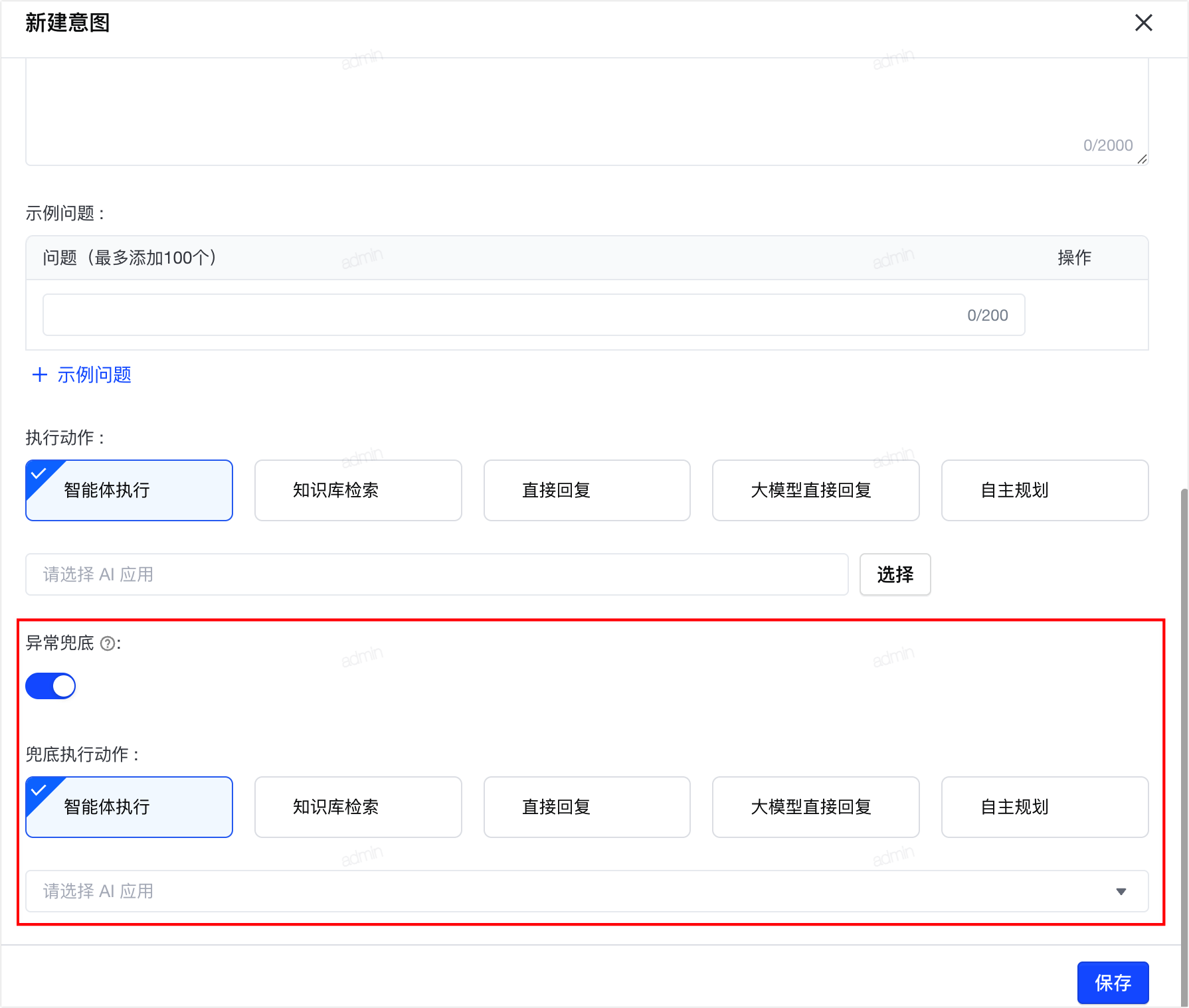The width and height of the screenshot is (1189, 1008).
Task: Select 知识库检索 under 执行动作
Action: [x=358, y=490]
